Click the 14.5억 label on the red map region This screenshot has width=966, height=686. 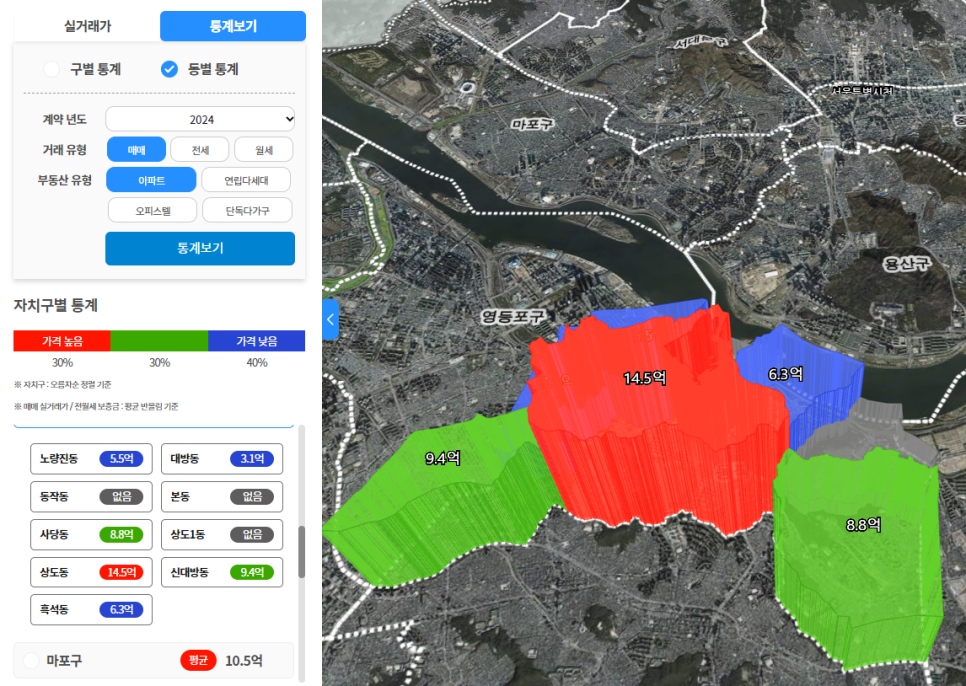point(644,377)
